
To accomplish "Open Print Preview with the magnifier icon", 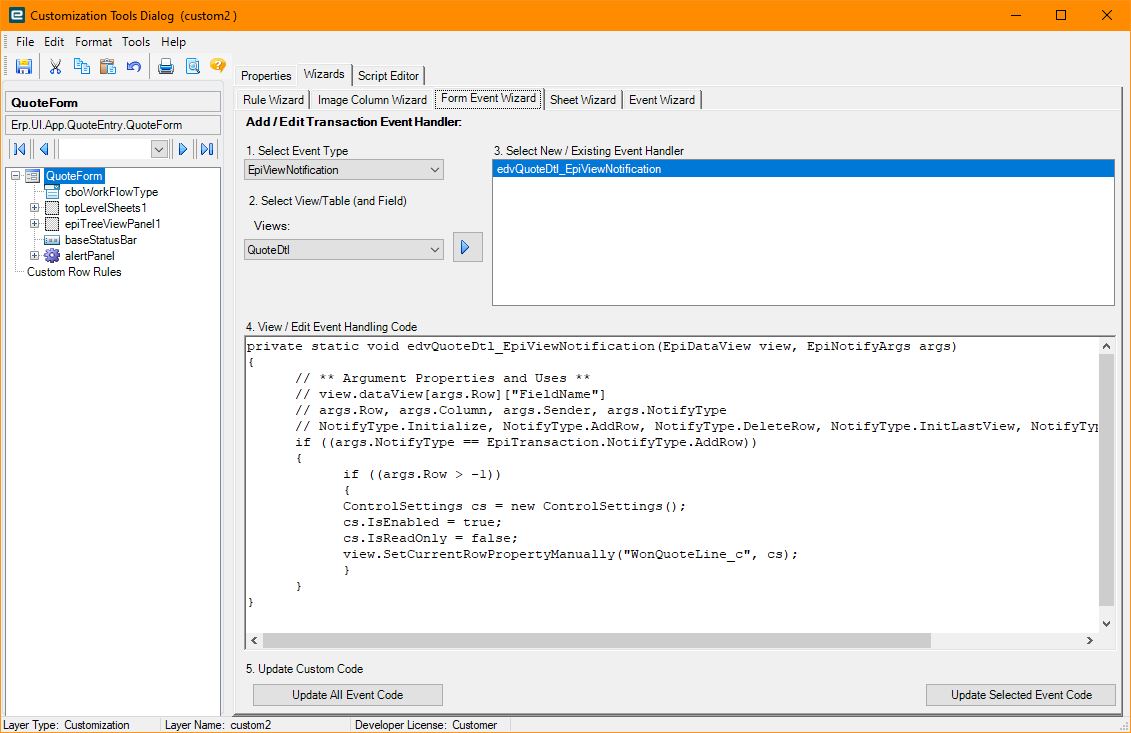I will [x=192, y=67].
